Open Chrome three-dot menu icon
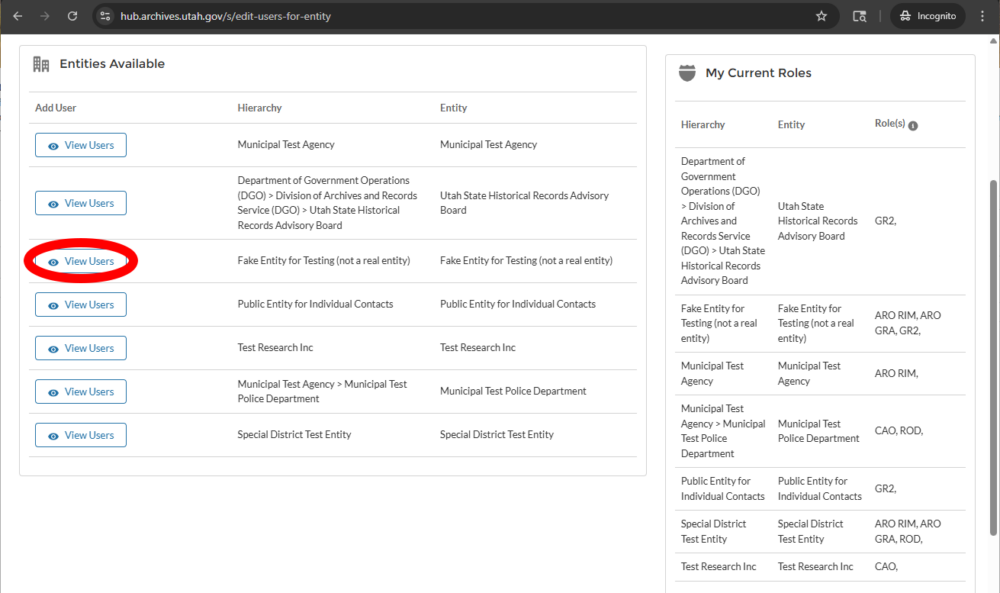Screen dimensions: 1000x593 coord(982,16)
